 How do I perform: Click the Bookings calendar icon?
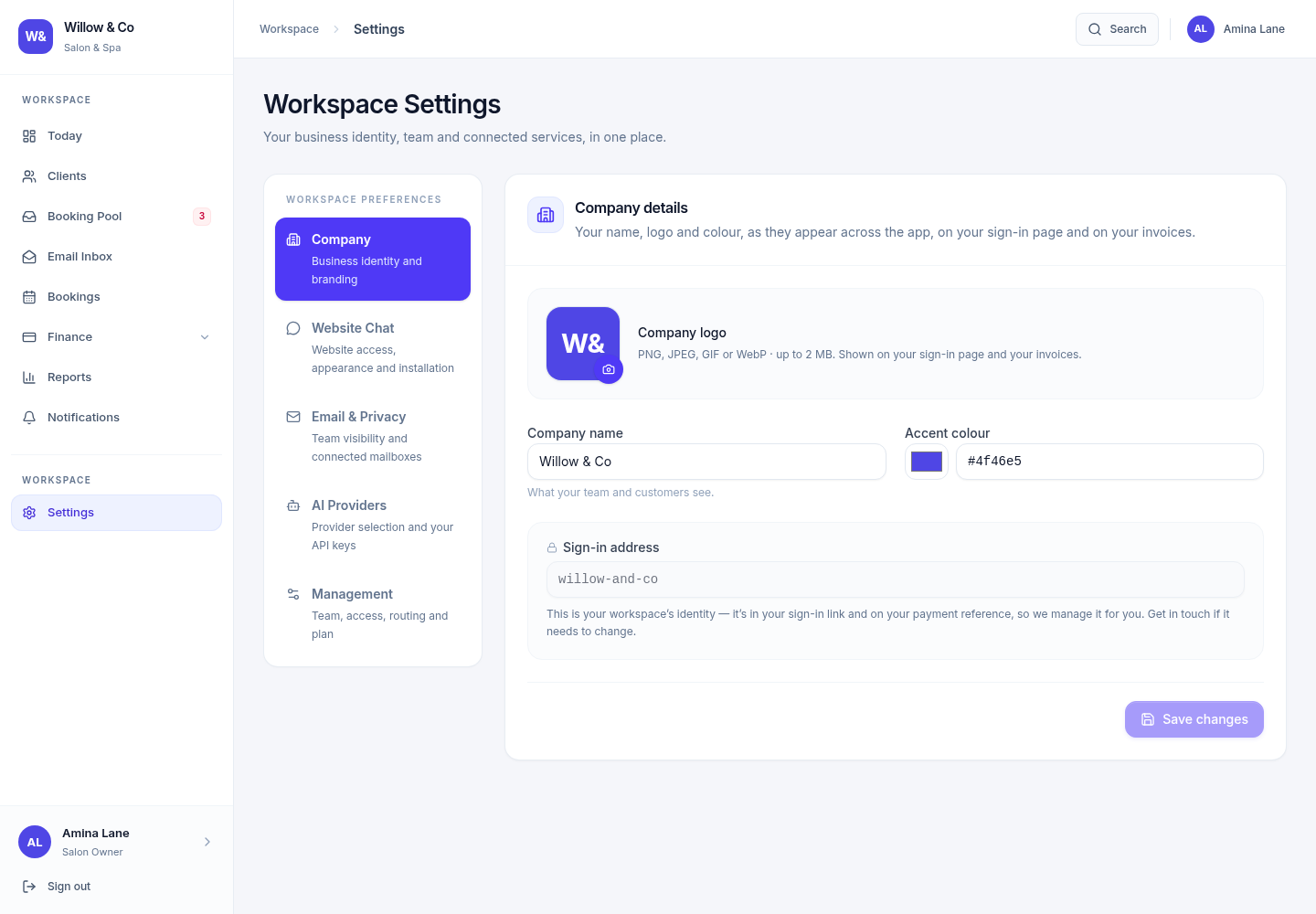click(x=29, y=297)
